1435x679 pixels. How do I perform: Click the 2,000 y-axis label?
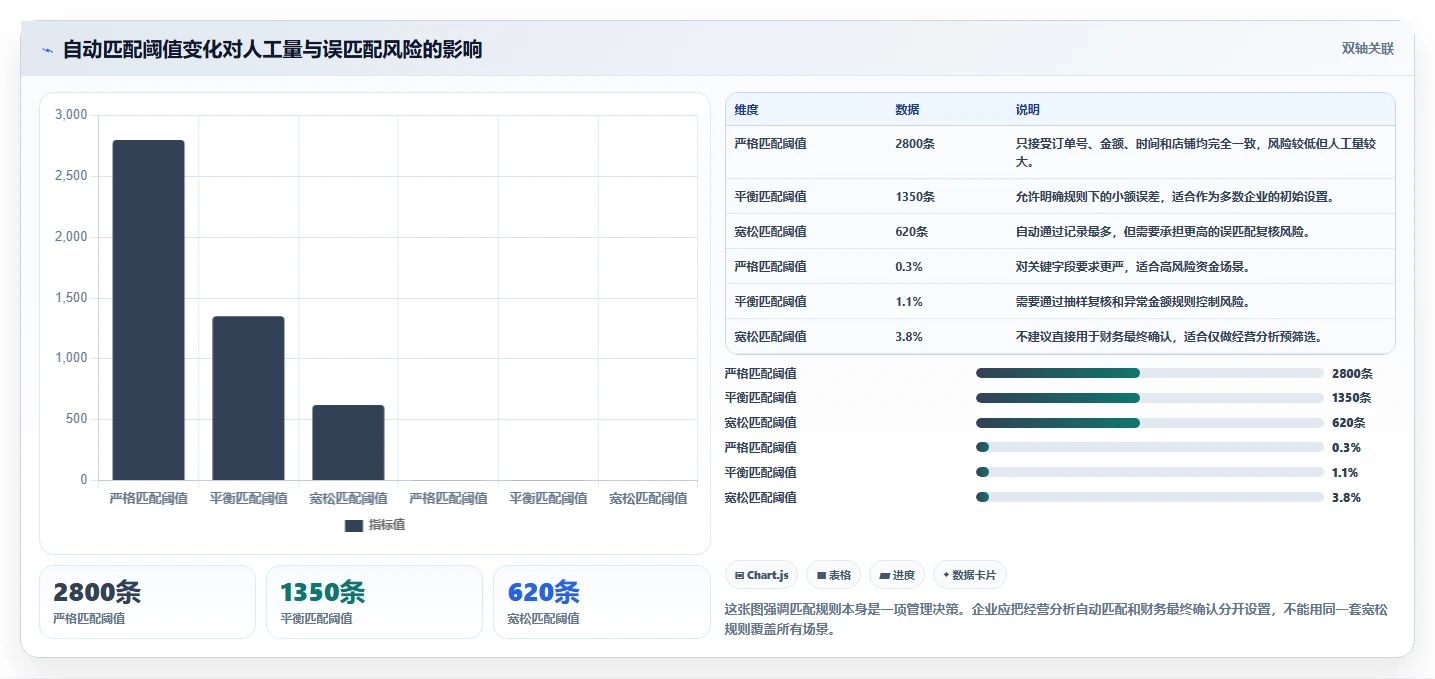70,237
